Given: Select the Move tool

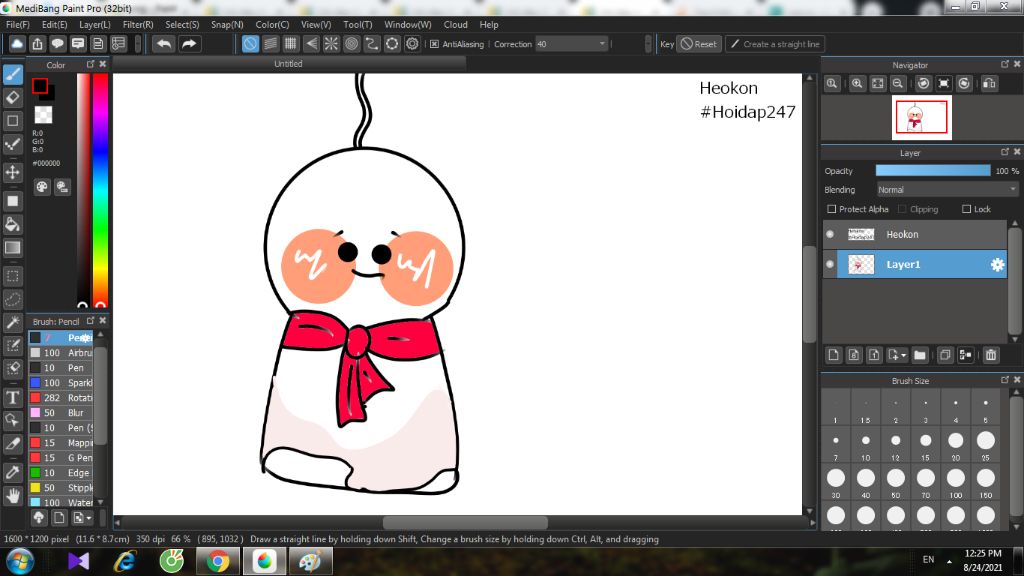Looking at the screenshot, I should pyautogui.click(x=12, y=172).
